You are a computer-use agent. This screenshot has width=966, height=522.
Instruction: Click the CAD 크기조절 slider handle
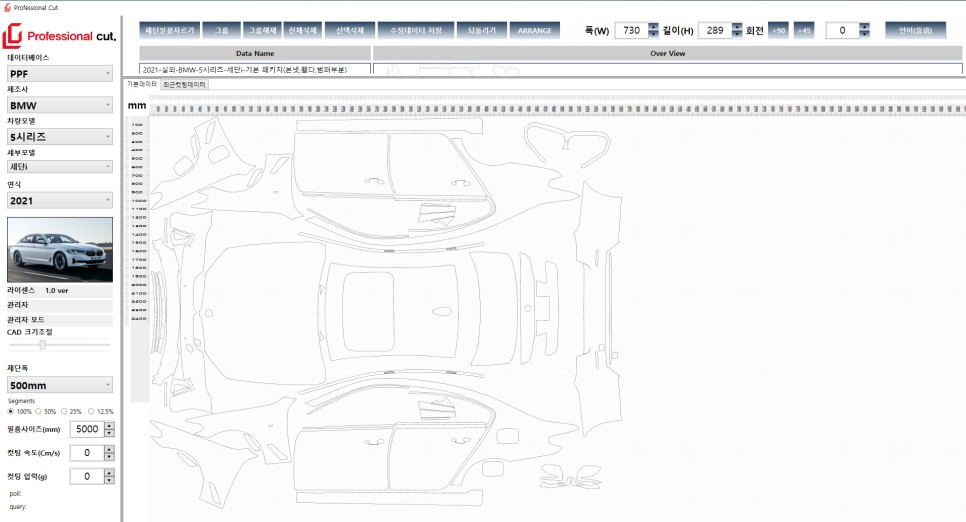point(43,344)
